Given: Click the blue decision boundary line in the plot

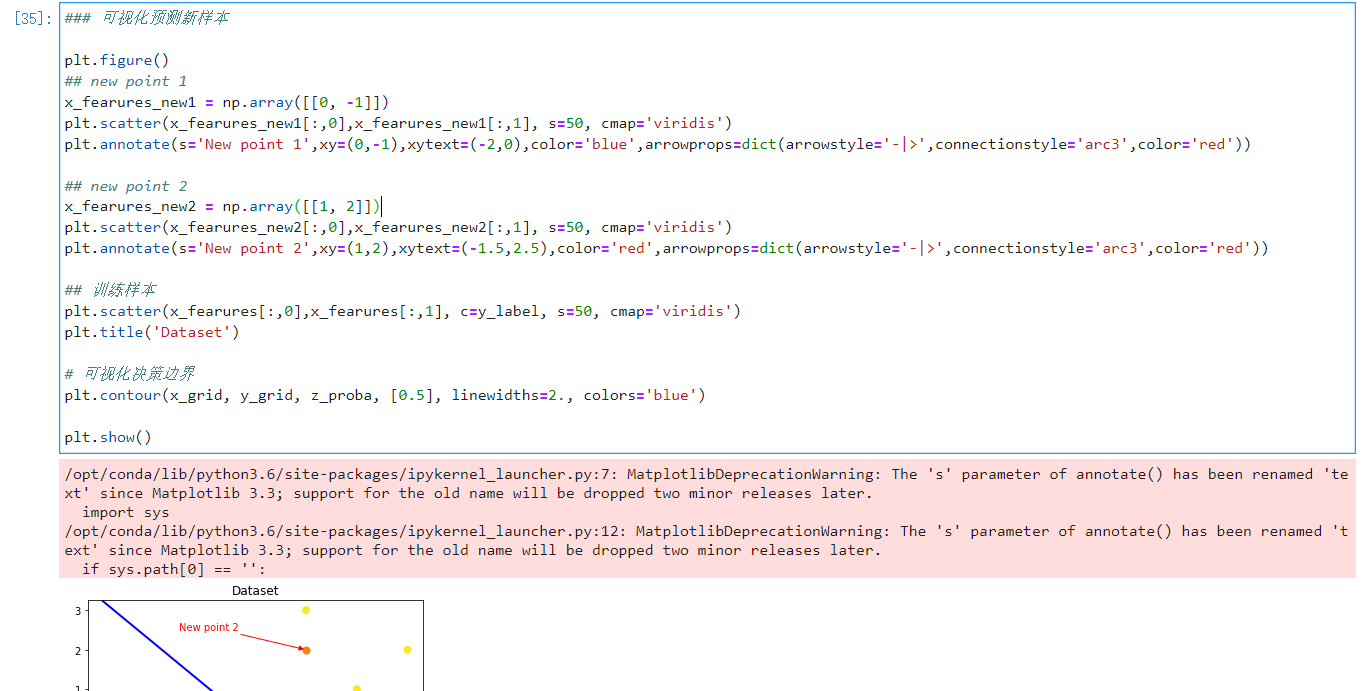Looking at the screenshot, I should [x=155, y=646].
